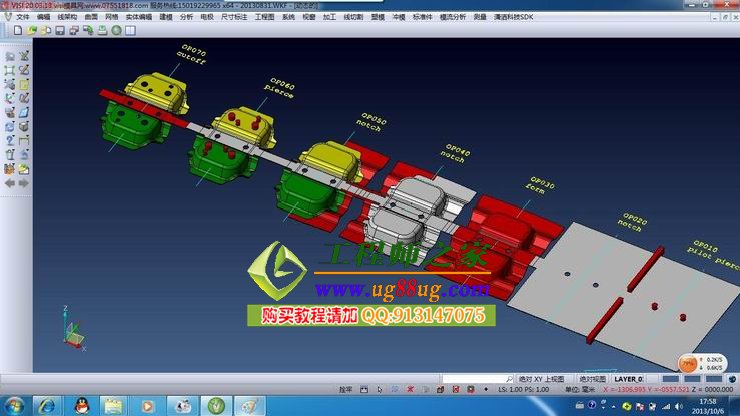This screenshot has height=416, width=740.
Task: Click the Save disk icon in toolbar
Action: pyautogui.click(x=60, y=30)
